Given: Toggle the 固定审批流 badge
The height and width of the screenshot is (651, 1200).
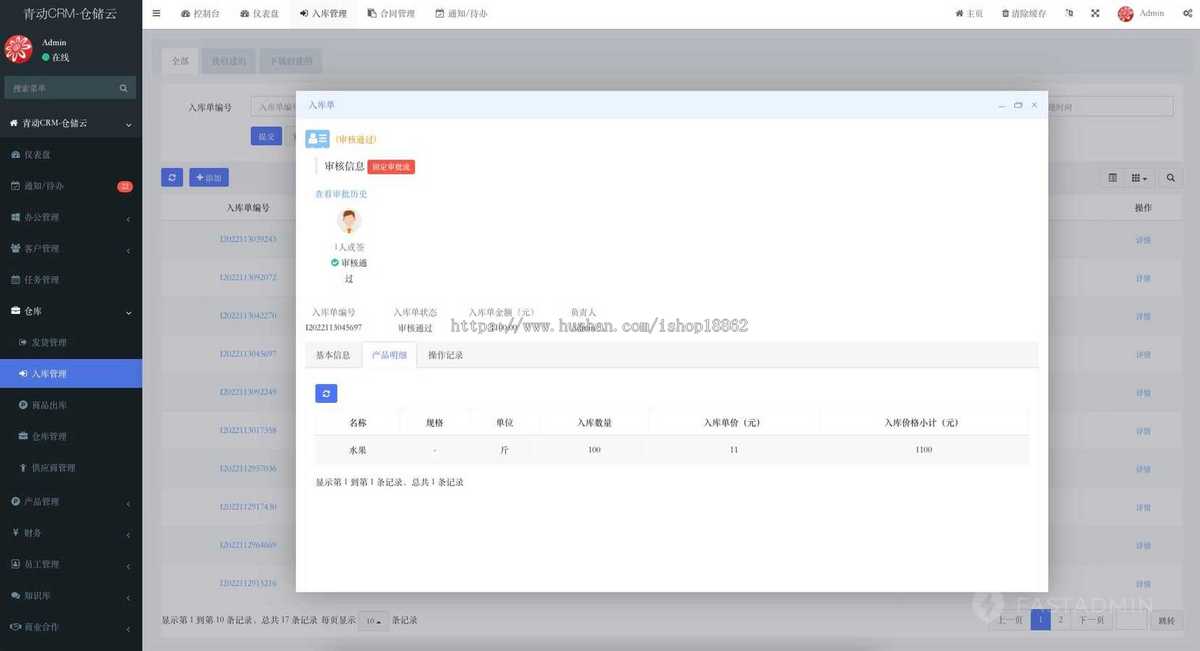Looking at the screenshot, I should coord(389,167).
